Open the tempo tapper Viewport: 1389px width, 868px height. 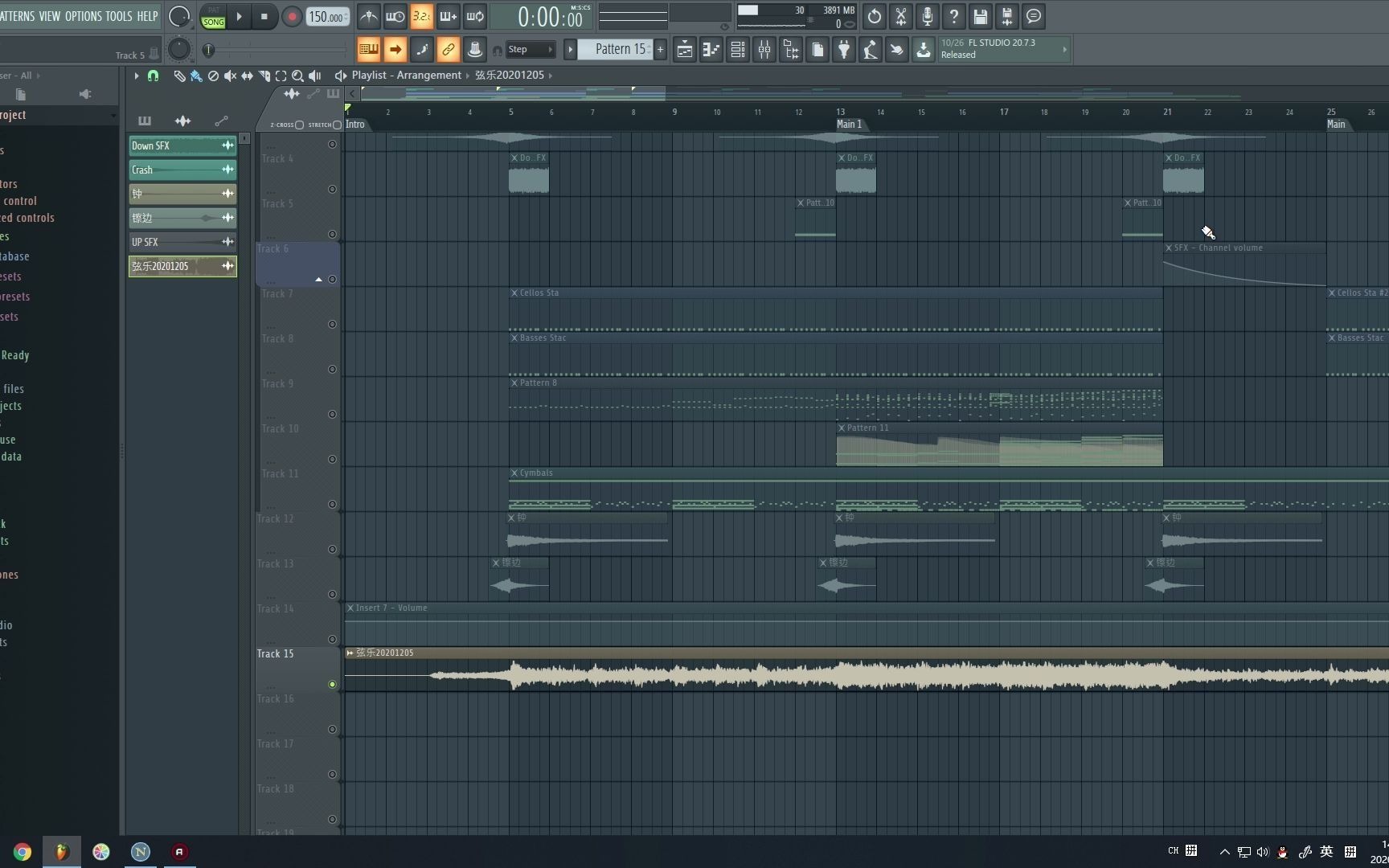pyautogui.click(x=870, y=50)
